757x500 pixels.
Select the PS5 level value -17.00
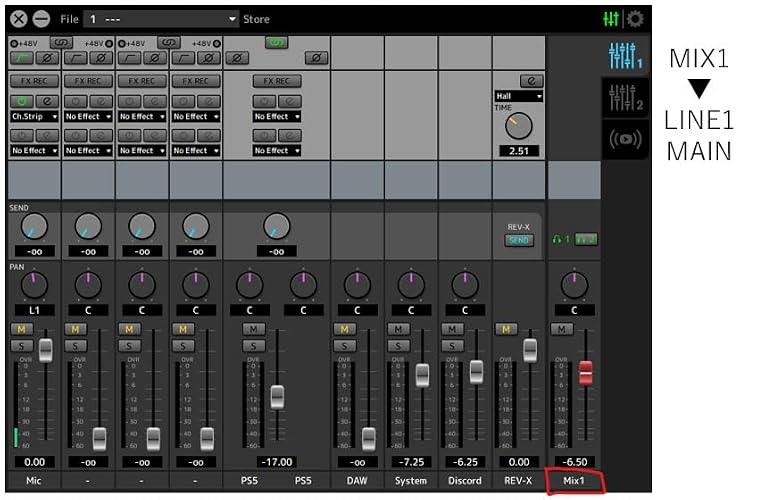277,462
